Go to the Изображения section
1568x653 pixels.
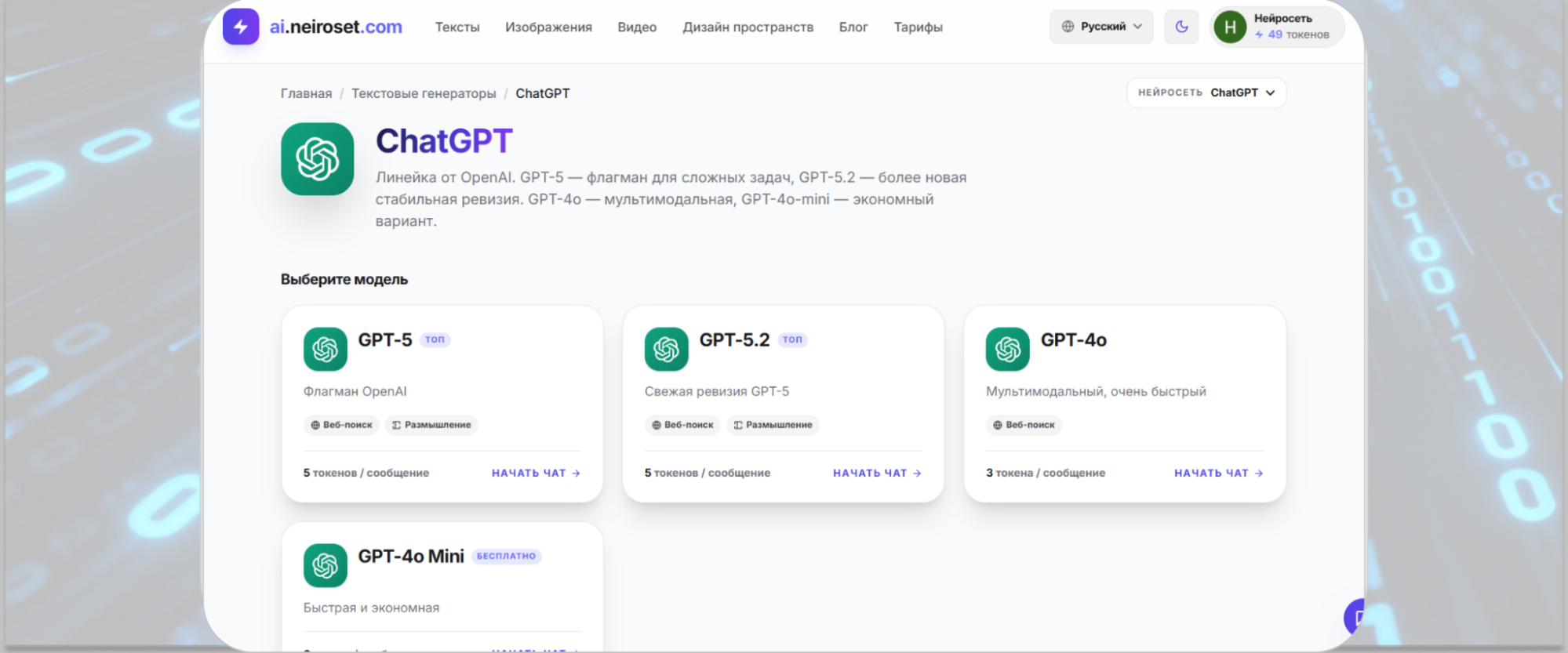pos(548,27)
